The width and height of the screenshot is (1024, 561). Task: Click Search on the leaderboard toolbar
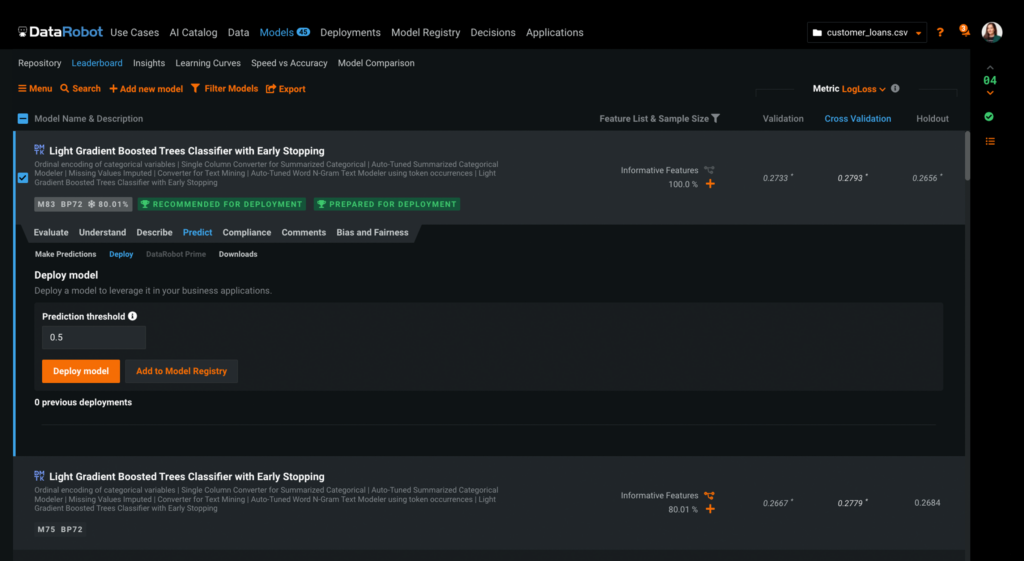[x=80, y=88]
